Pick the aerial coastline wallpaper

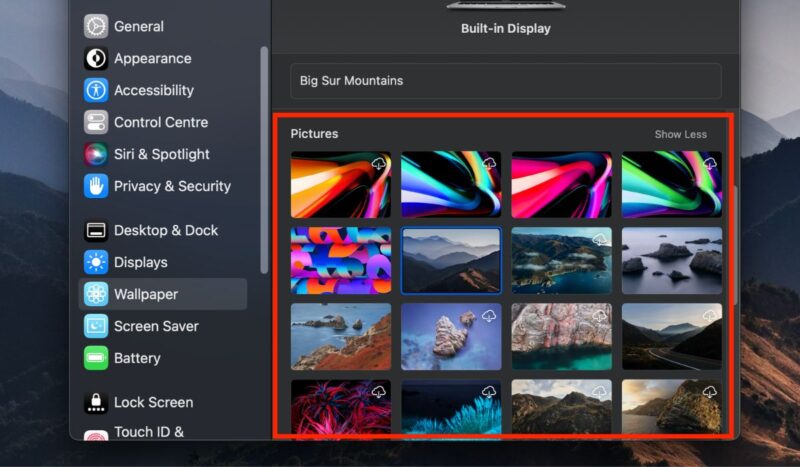[561, 261]
